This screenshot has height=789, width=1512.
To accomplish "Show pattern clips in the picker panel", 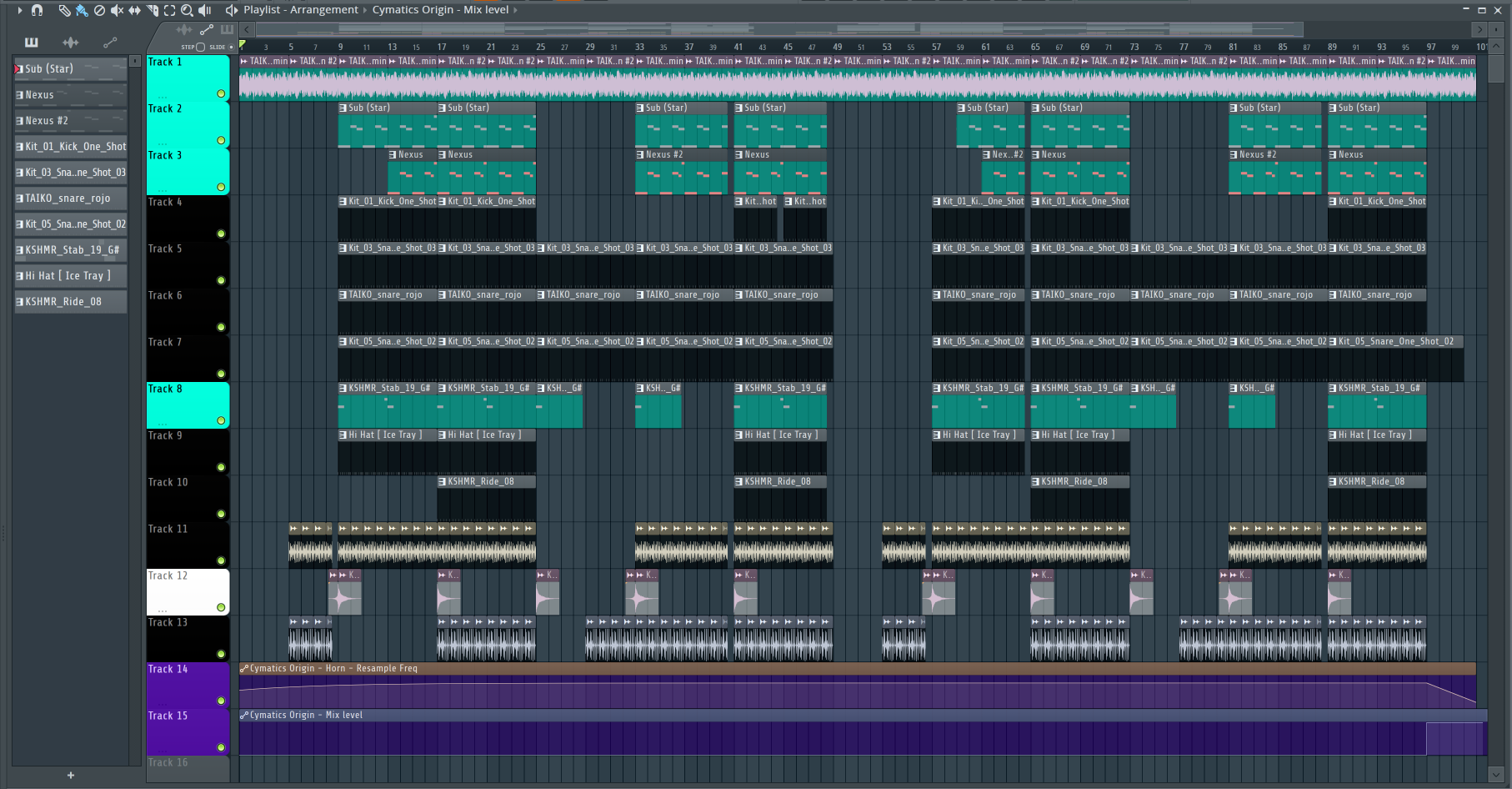I will 32,43.
